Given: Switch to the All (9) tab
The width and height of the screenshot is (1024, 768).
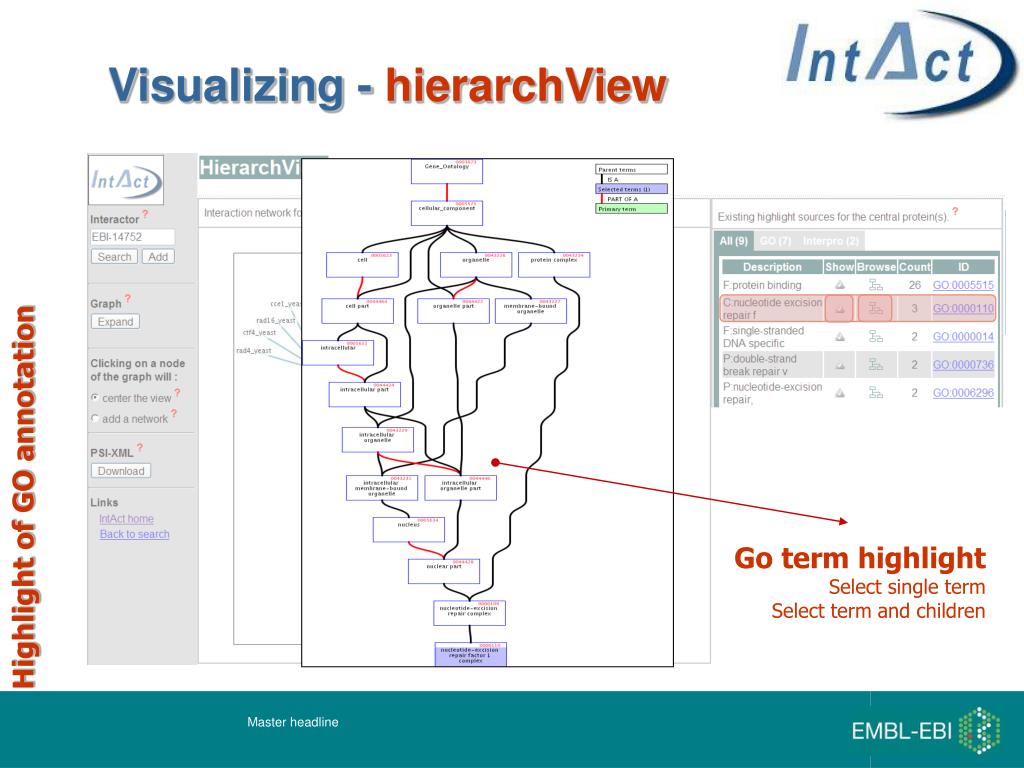Looking at the screenshot, I should click(733, 241).
